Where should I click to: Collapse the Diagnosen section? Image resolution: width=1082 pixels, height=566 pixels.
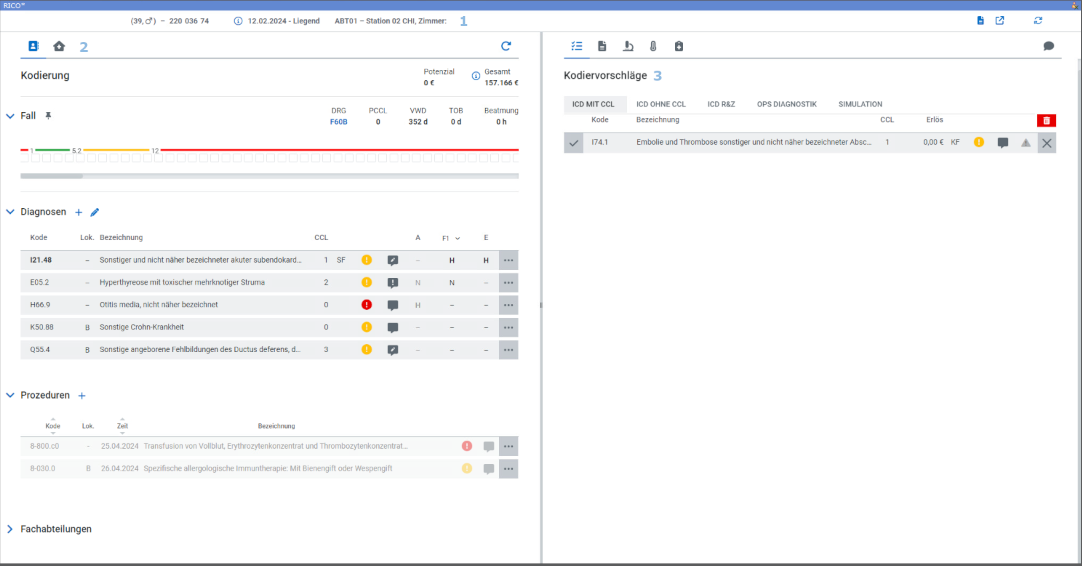tap(10, 212)
